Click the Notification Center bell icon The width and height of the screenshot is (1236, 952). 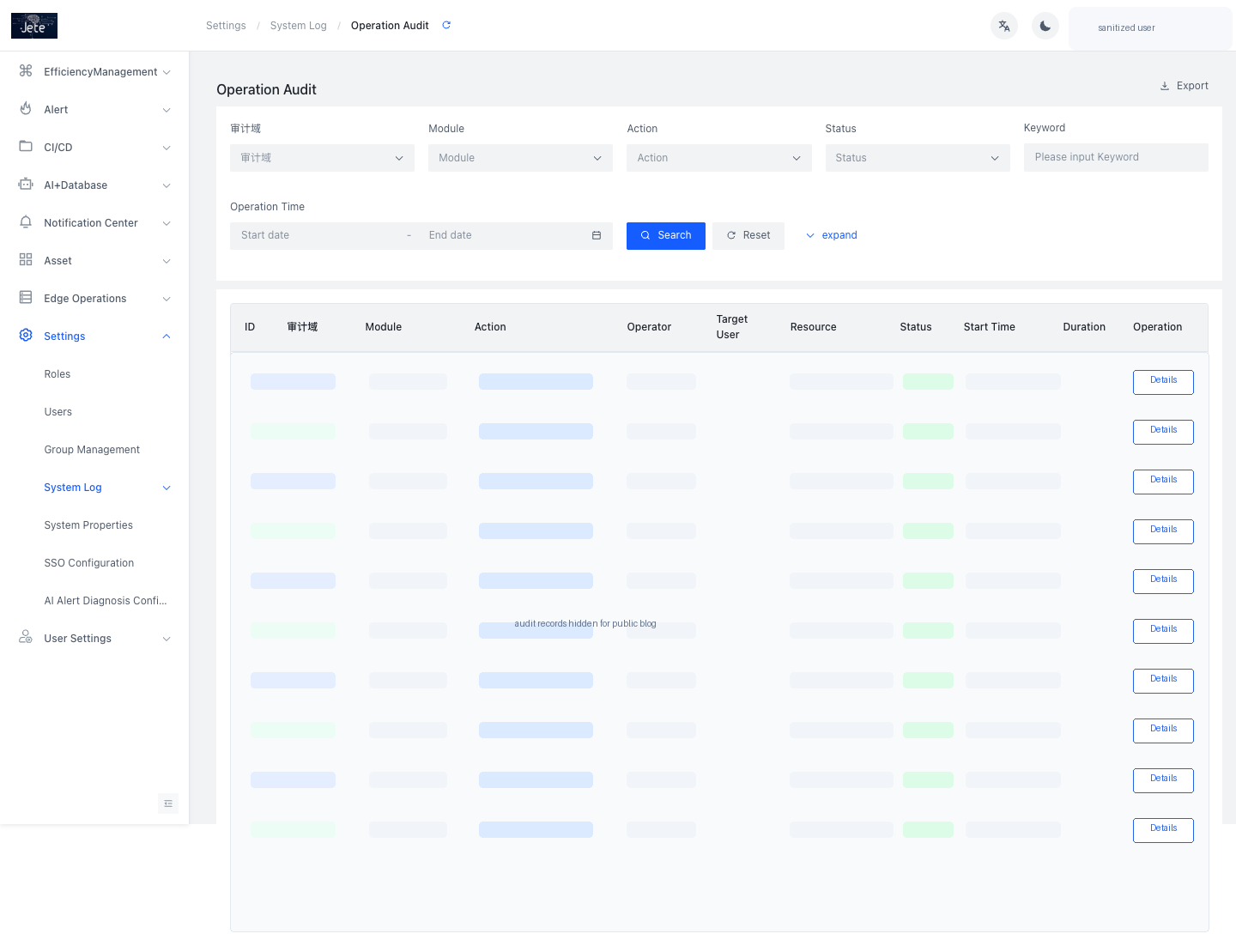pyautogui.click(x=26, y=222)
